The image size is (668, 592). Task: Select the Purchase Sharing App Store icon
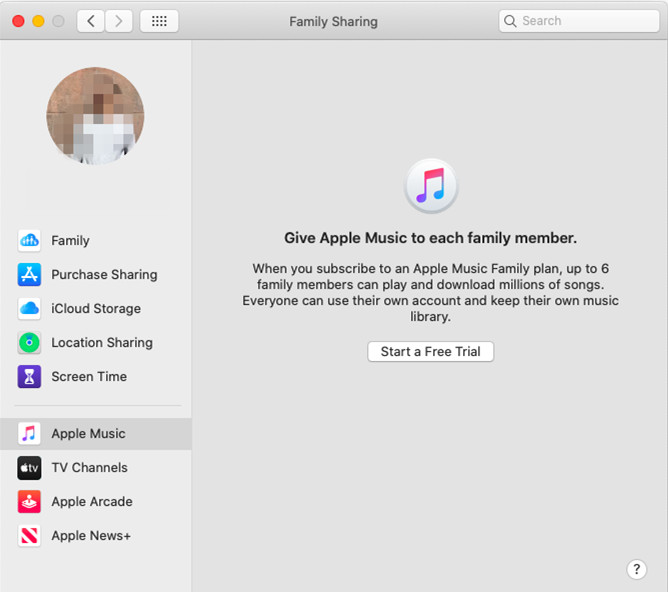tap(29, 275)
